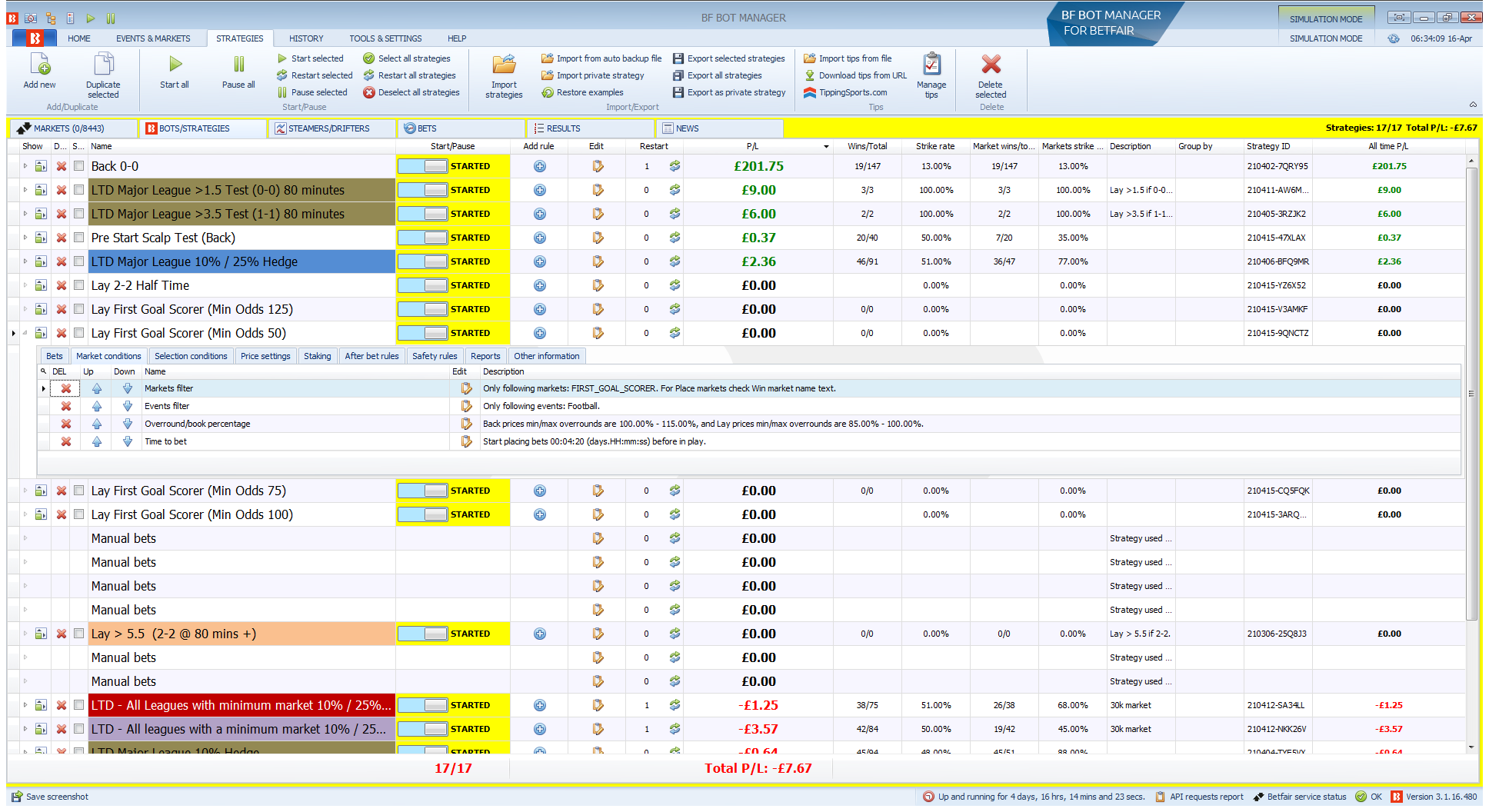Screen dimensions: 1489x812
Task: Open the Staking sub-tab
Action: pos(317,356)
